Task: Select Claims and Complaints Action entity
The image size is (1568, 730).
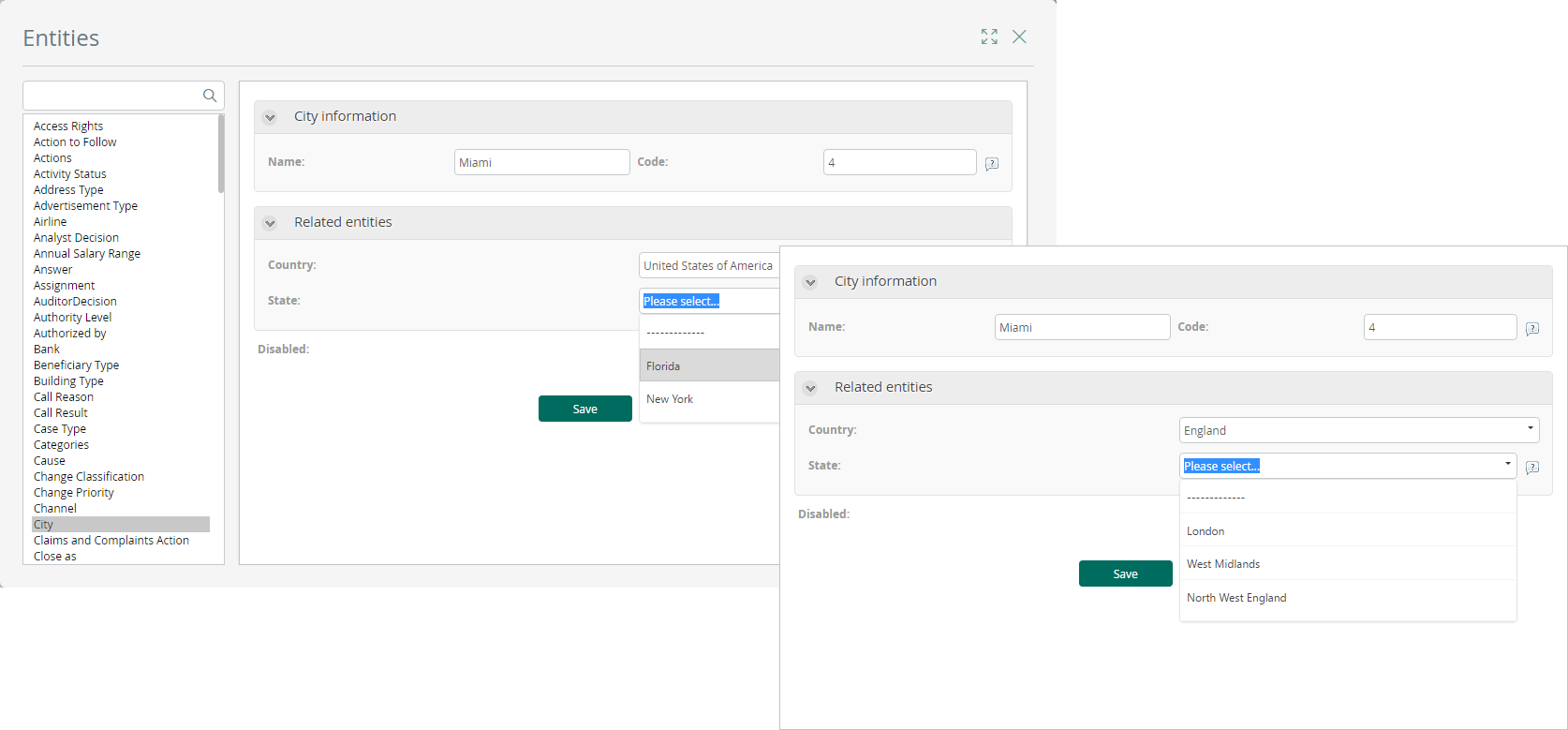Action: tap(111, 540)
